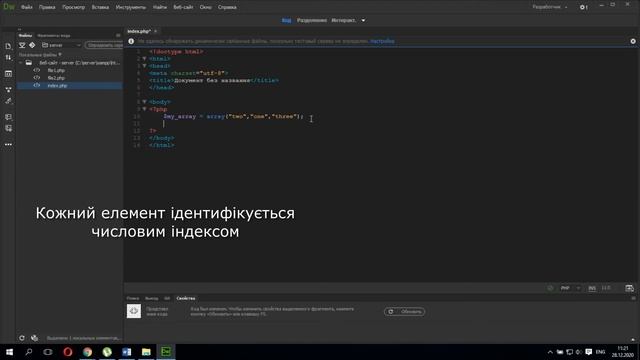Open the Справка menu
This screenshot has height=360, width=640.
tap(227, 7)
